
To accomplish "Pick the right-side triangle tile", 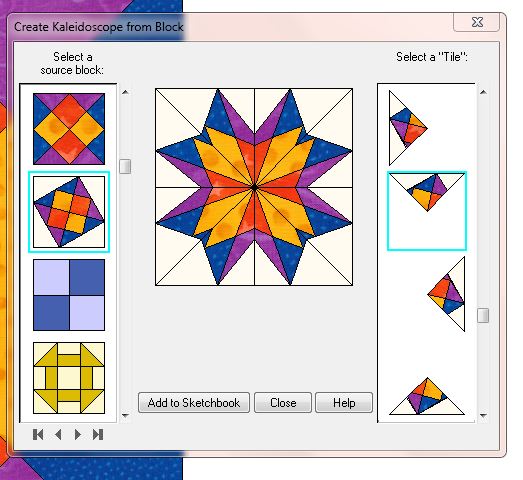I will (x=446, y=294).
